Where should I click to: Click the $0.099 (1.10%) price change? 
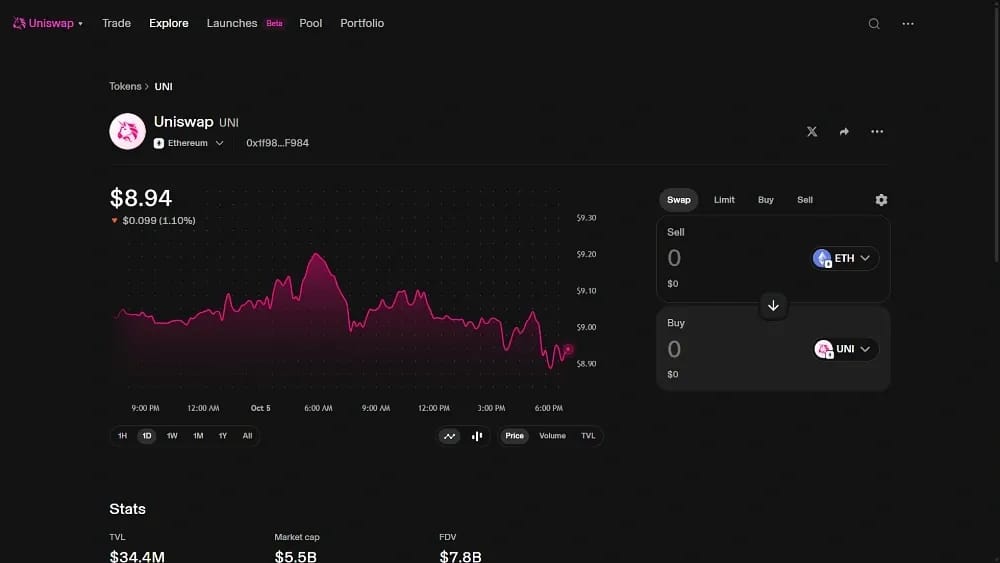pos(158,221)
